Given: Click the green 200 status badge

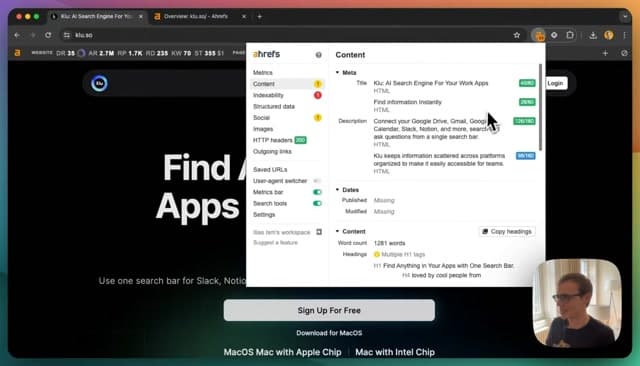Looking at the screenshot, I should click(300, 140).
